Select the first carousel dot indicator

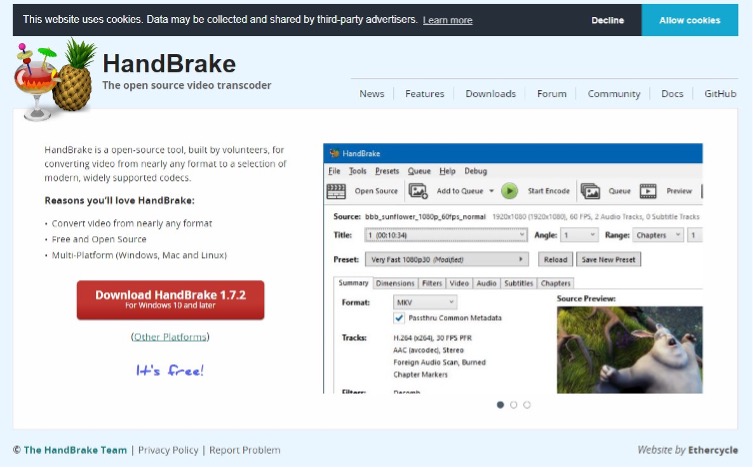(500, 405)
